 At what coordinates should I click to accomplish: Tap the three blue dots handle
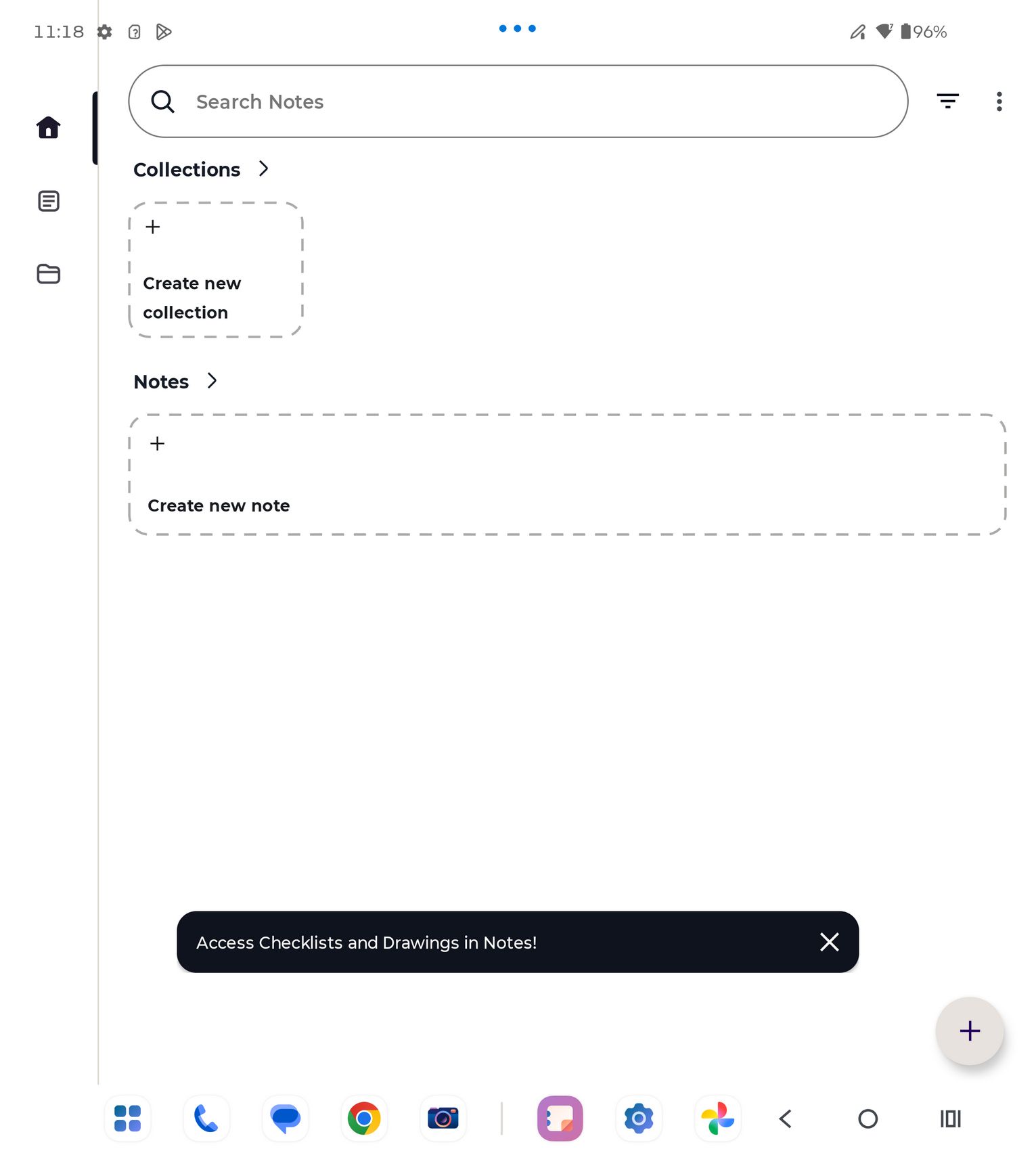click(518, 28)
